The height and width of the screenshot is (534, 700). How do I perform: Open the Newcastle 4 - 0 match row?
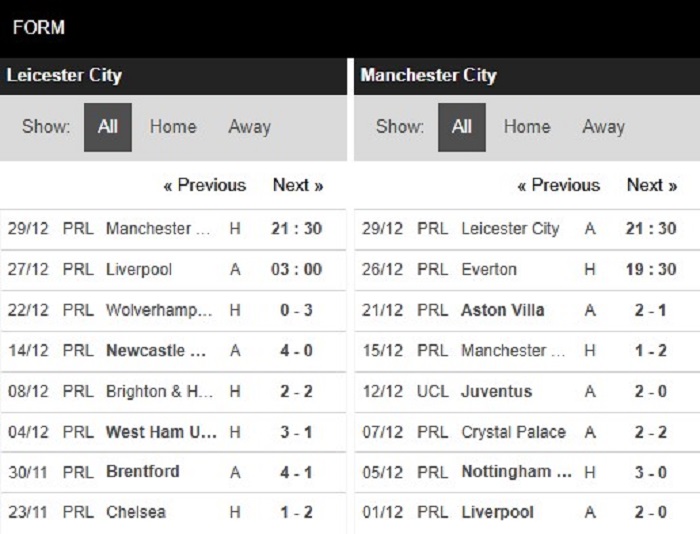(x=173, y=351)
